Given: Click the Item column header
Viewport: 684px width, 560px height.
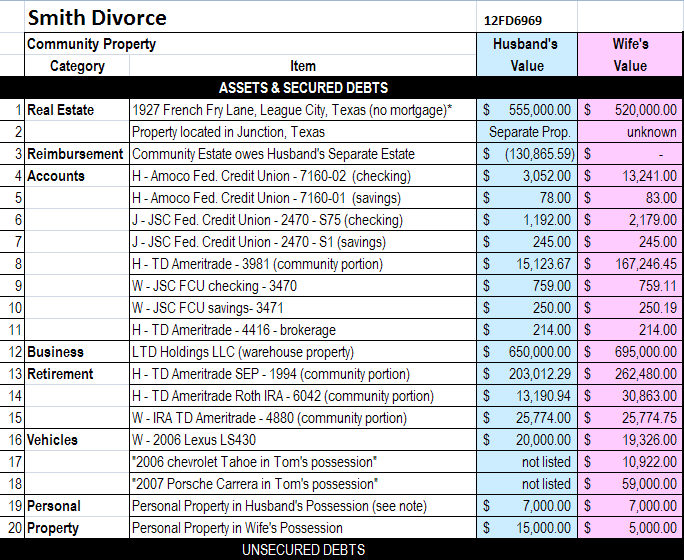Looking at the screenshot, I should [x=303, y=66].
